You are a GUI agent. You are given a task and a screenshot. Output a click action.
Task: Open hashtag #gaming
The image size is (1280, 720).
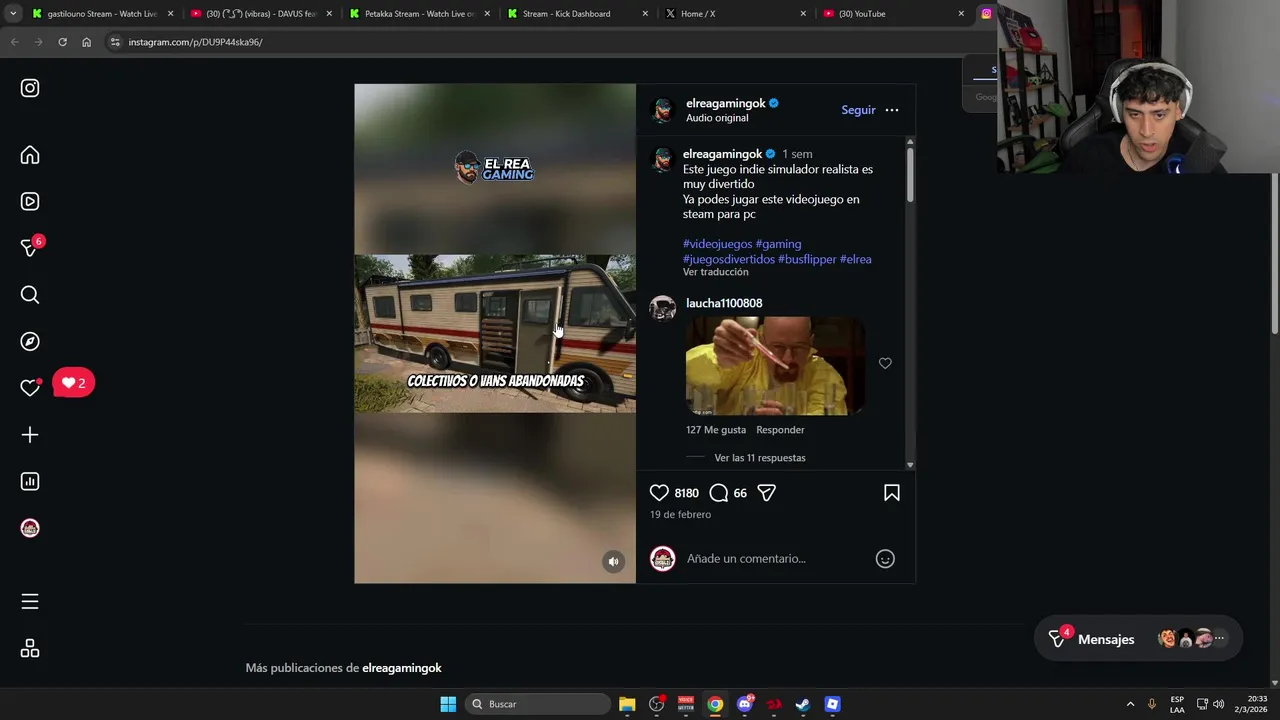click(778, 244)
